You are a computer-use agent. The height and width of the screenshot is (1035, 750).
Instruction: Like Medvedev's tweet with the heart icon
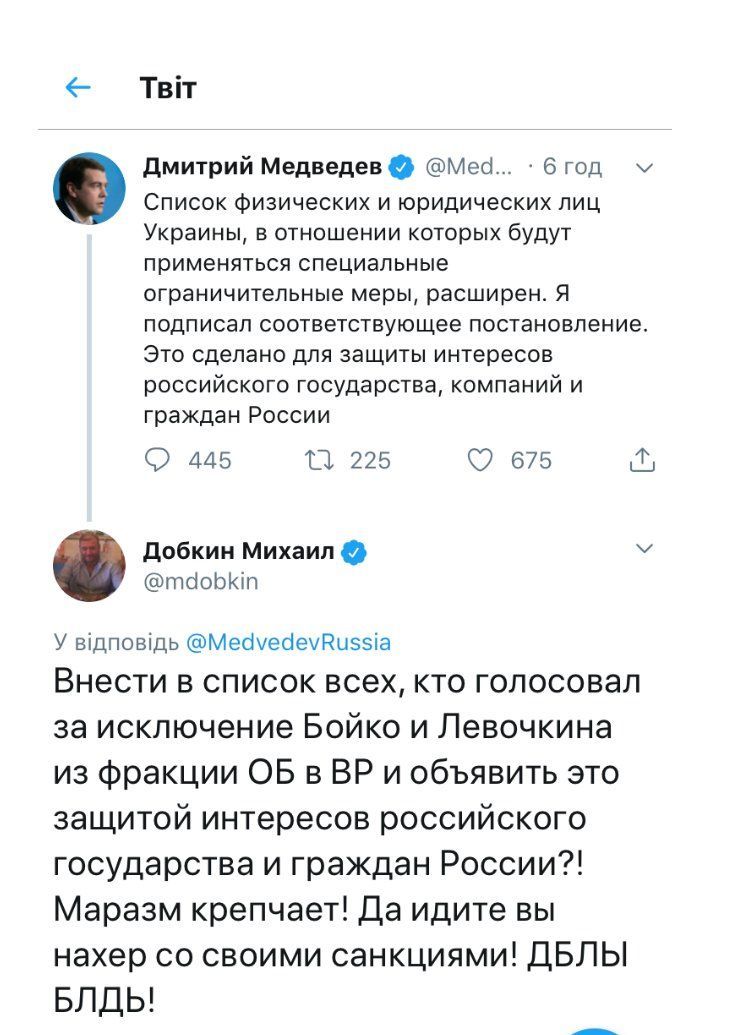[481, 459]
